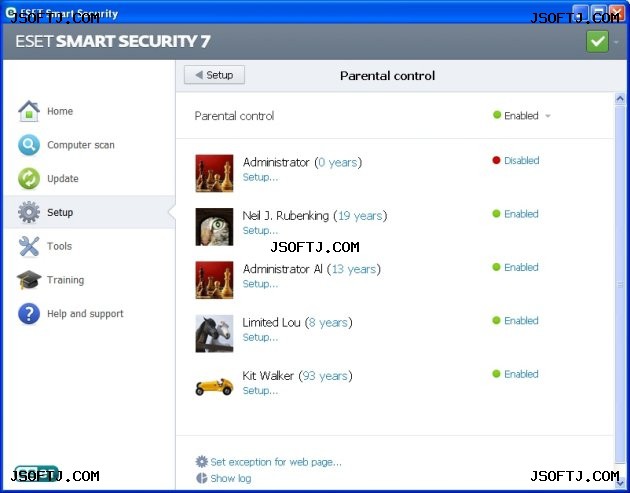This screenshot has width=630, height=493.
Task: Click the Neil J. Rubenking account name
Action: [x=286, y=216]
